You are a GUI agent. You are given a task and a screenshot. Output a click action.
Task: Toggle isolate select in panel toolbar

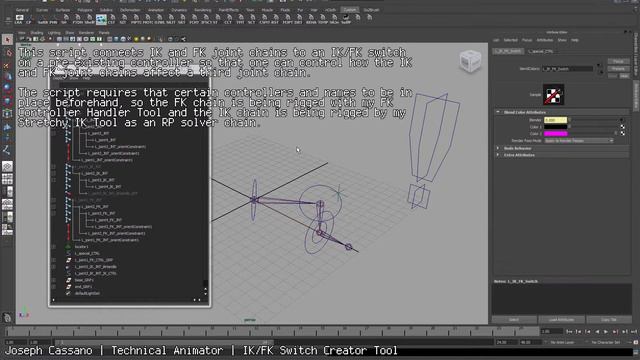click(162, 39)
